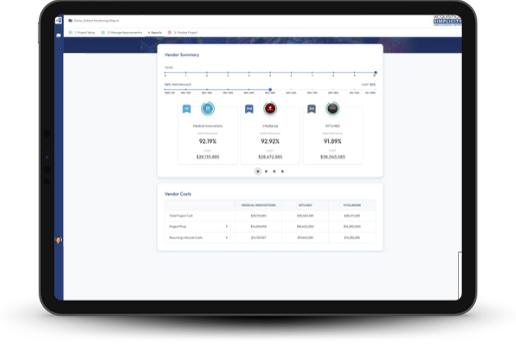Viewport: 516px width, 364px height.
Task: Select the second carousel page dot
Action: pyautogui.click(x=266, y=171)
